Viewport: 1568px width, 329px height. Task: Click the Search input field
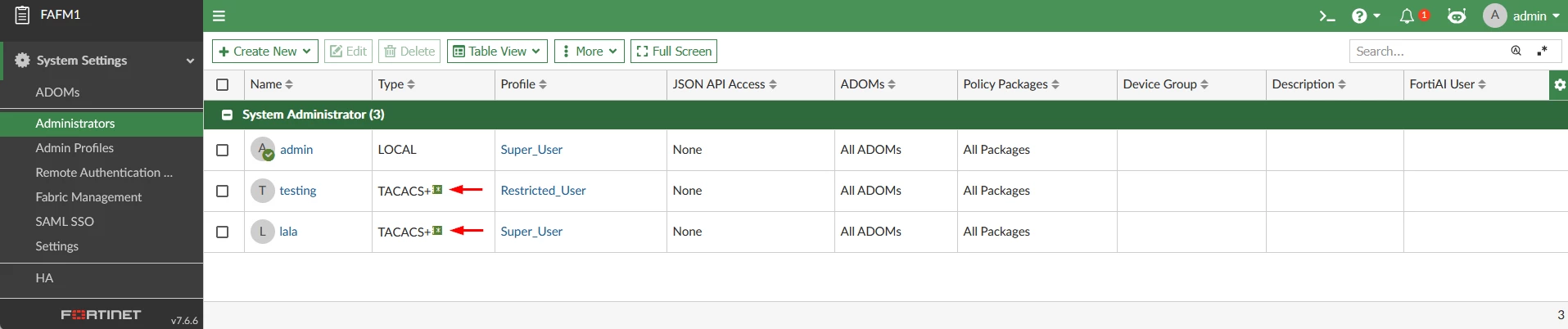1429,51
